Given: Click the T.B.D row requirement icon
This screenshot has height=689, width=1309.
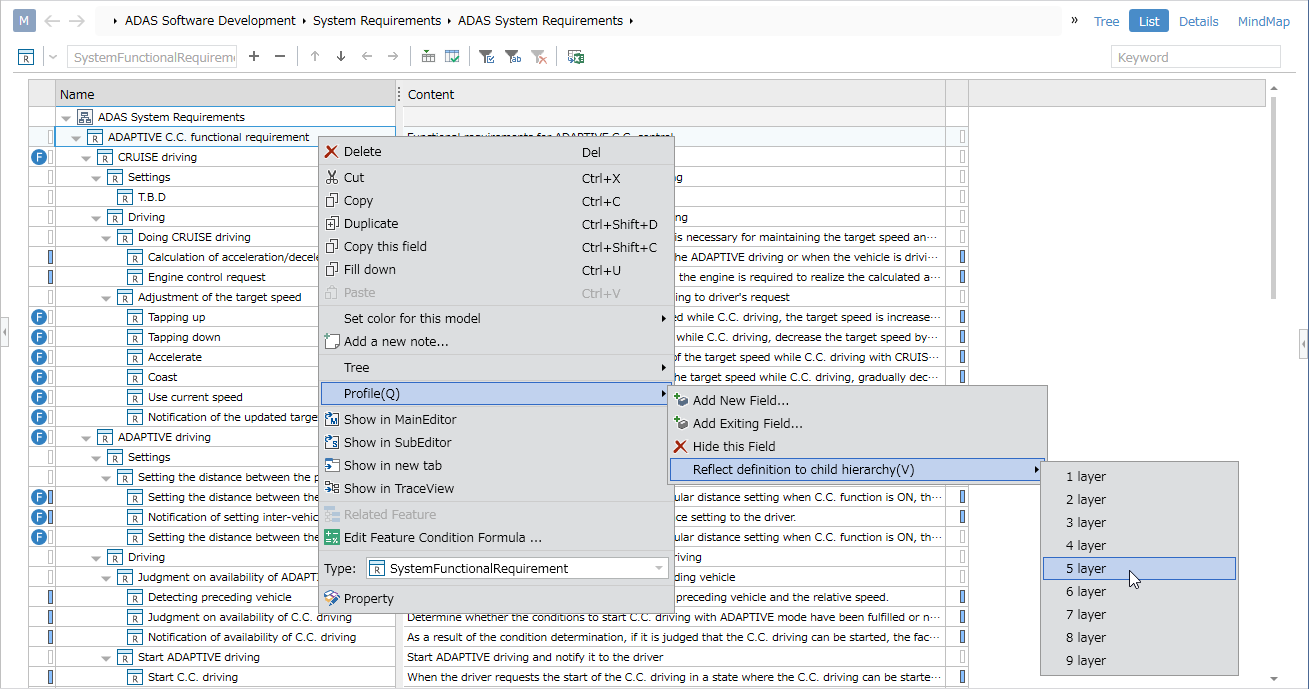Looking at the screenshot, I should coord(125,197).
